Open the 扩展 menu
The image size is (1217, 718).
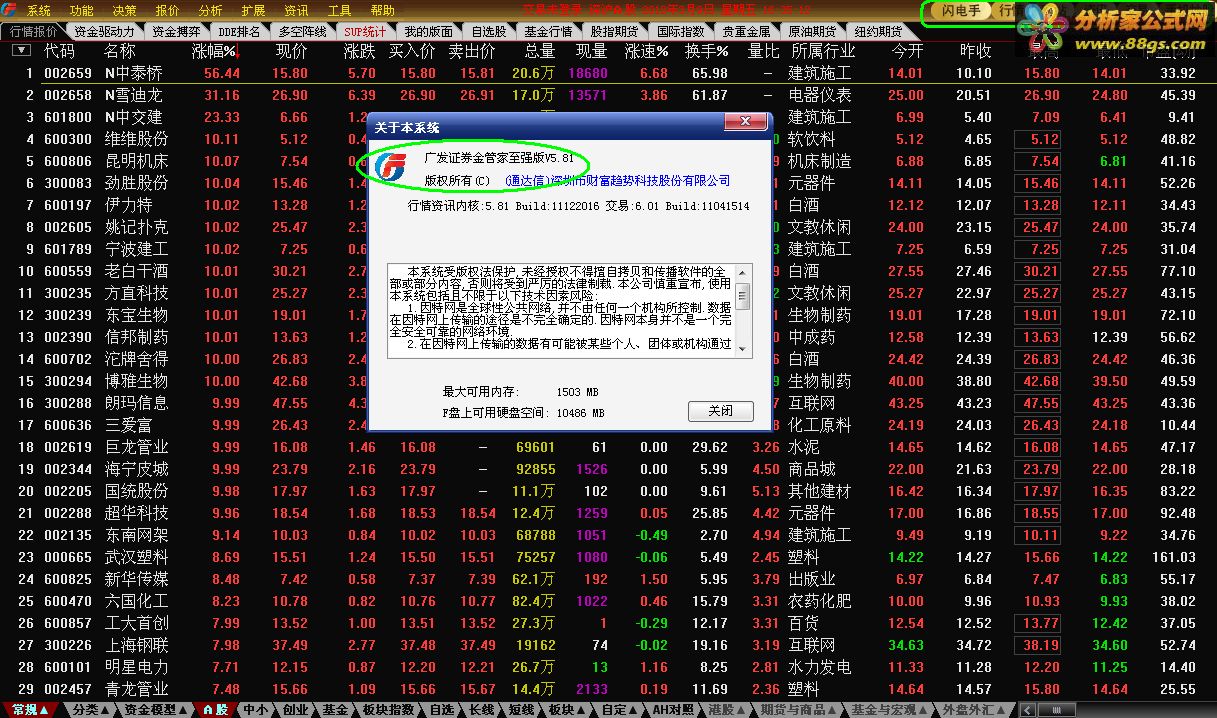point(253,11)
